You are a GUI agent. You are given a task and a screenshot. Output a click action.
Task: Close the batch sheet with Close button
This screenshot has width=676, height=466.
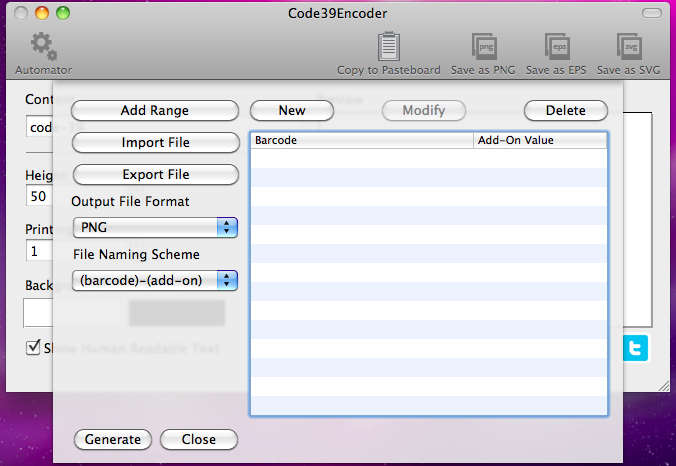point(199,439)
